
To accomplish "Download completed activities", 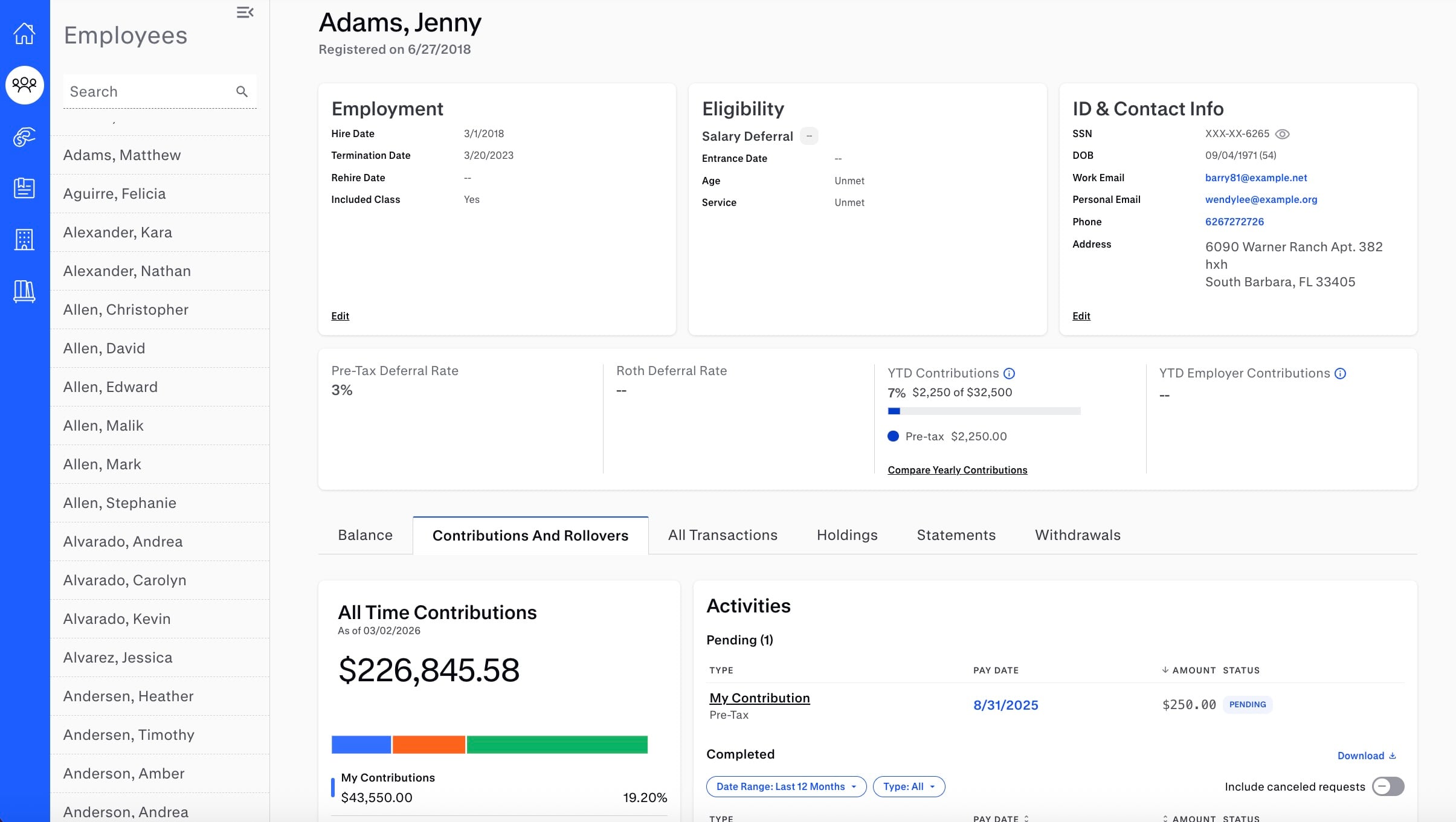I will coord(1366,756).
